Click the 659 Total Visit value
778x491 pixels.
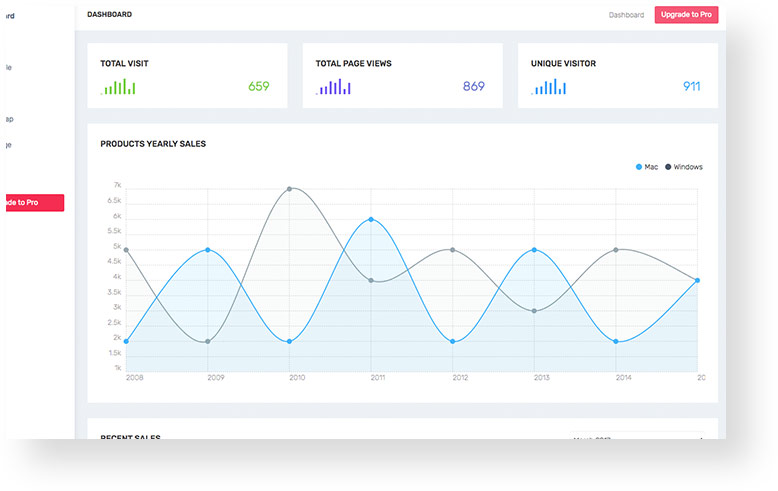(258, 86)
